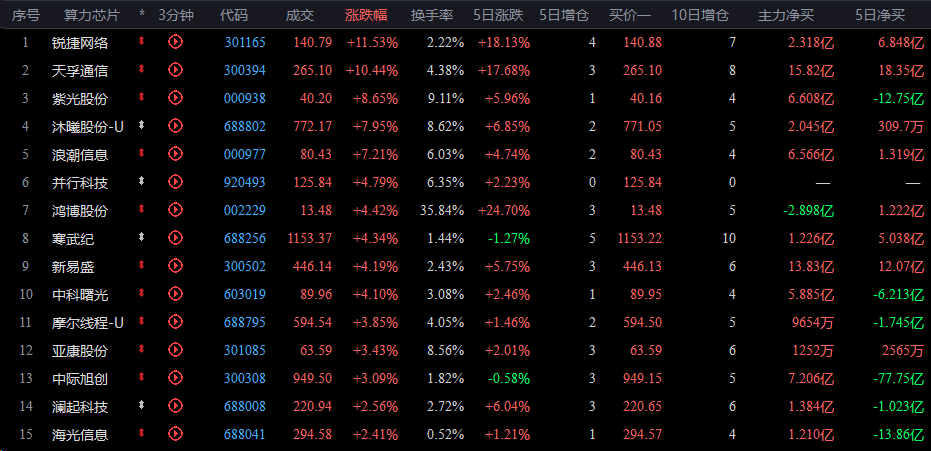Sort by the 换手率 column header

point(432,15)
